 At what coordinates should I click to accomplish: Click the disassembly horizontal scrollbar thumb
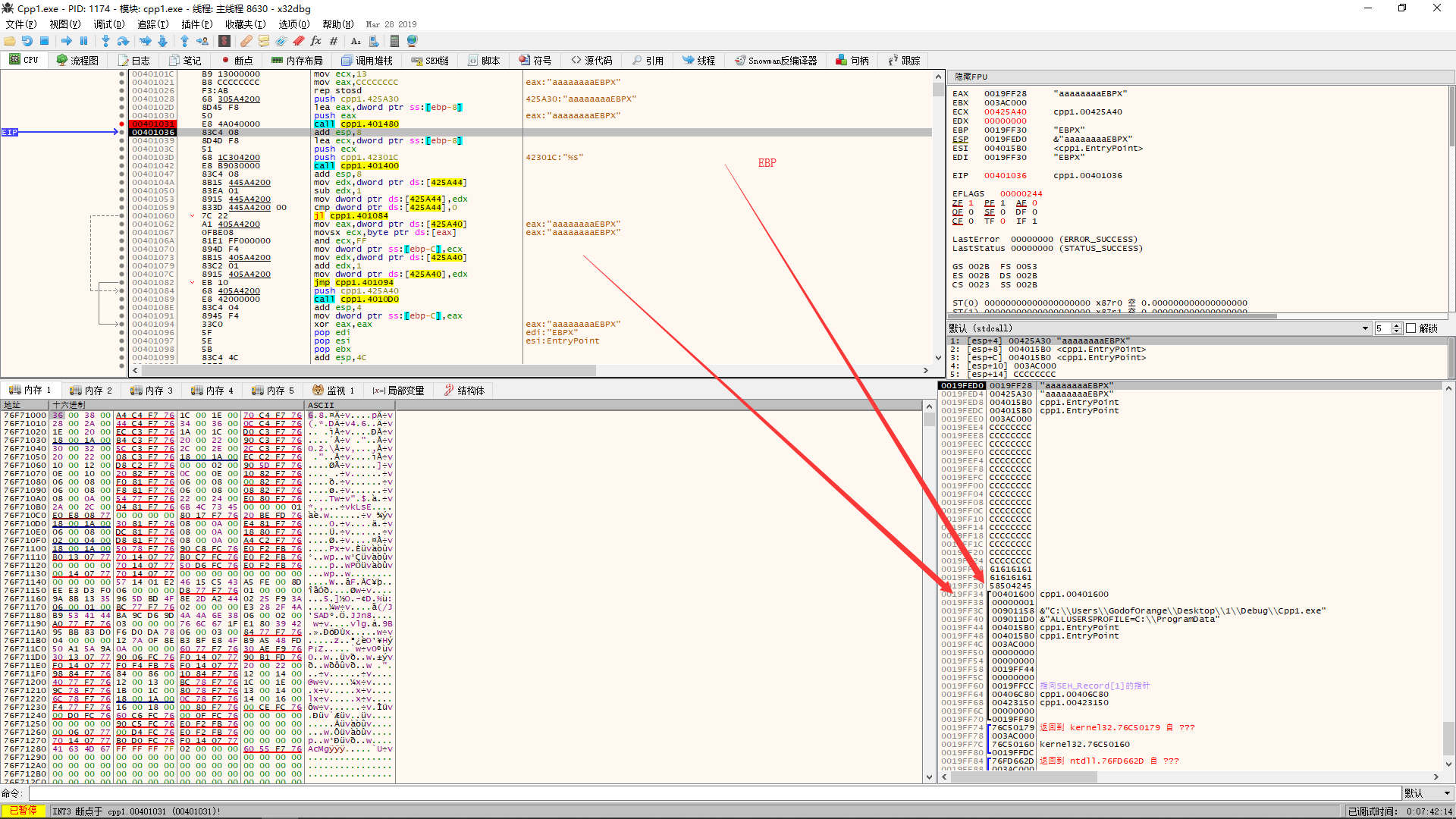pyautogui.click(x=368, y=371)
